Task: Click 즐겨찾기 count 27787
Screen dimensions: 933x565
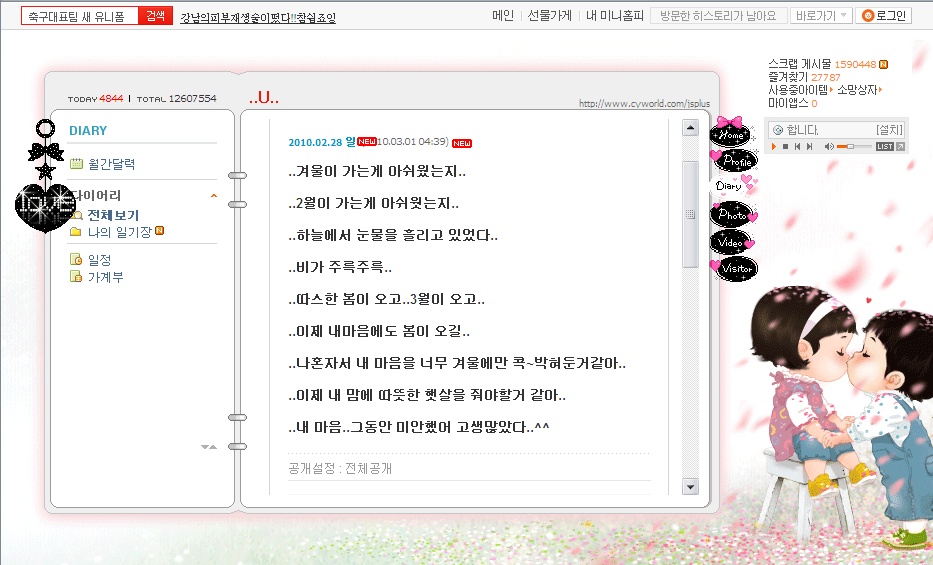Action: tap(826, 77)
